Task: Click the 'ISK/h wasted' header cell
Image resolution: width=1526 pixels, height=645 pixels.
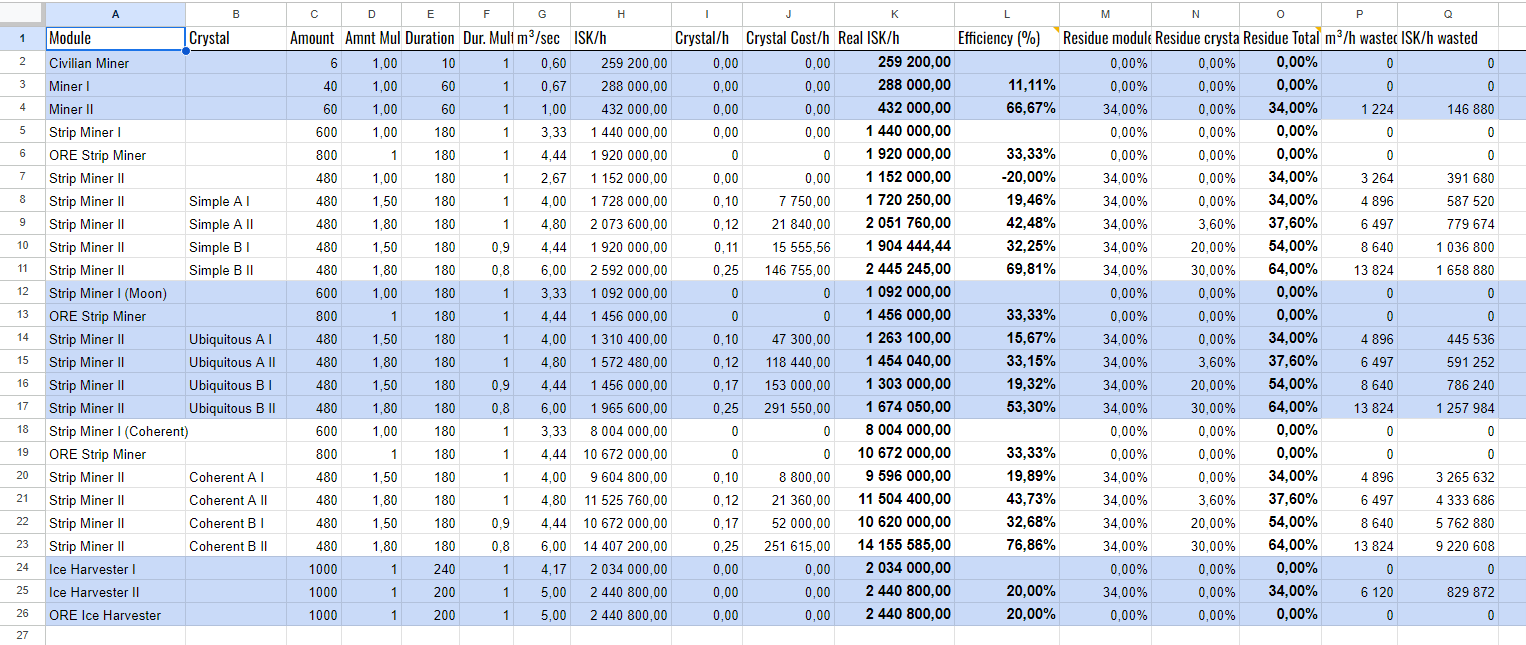Action: pos(1448,39)
